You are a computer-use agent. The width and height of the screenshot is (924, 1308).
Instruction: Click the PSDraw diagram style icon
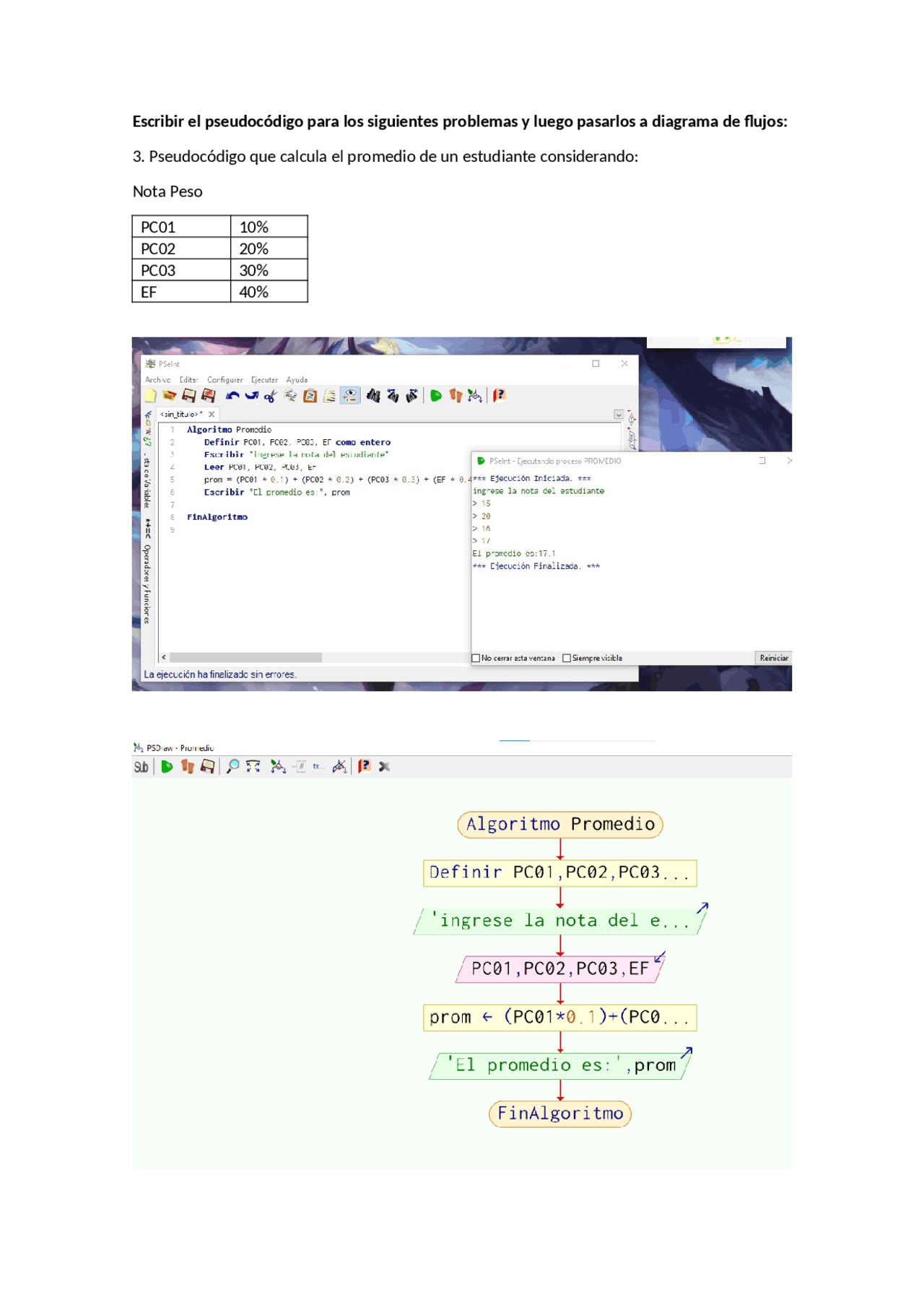click(x=278, y=767)
